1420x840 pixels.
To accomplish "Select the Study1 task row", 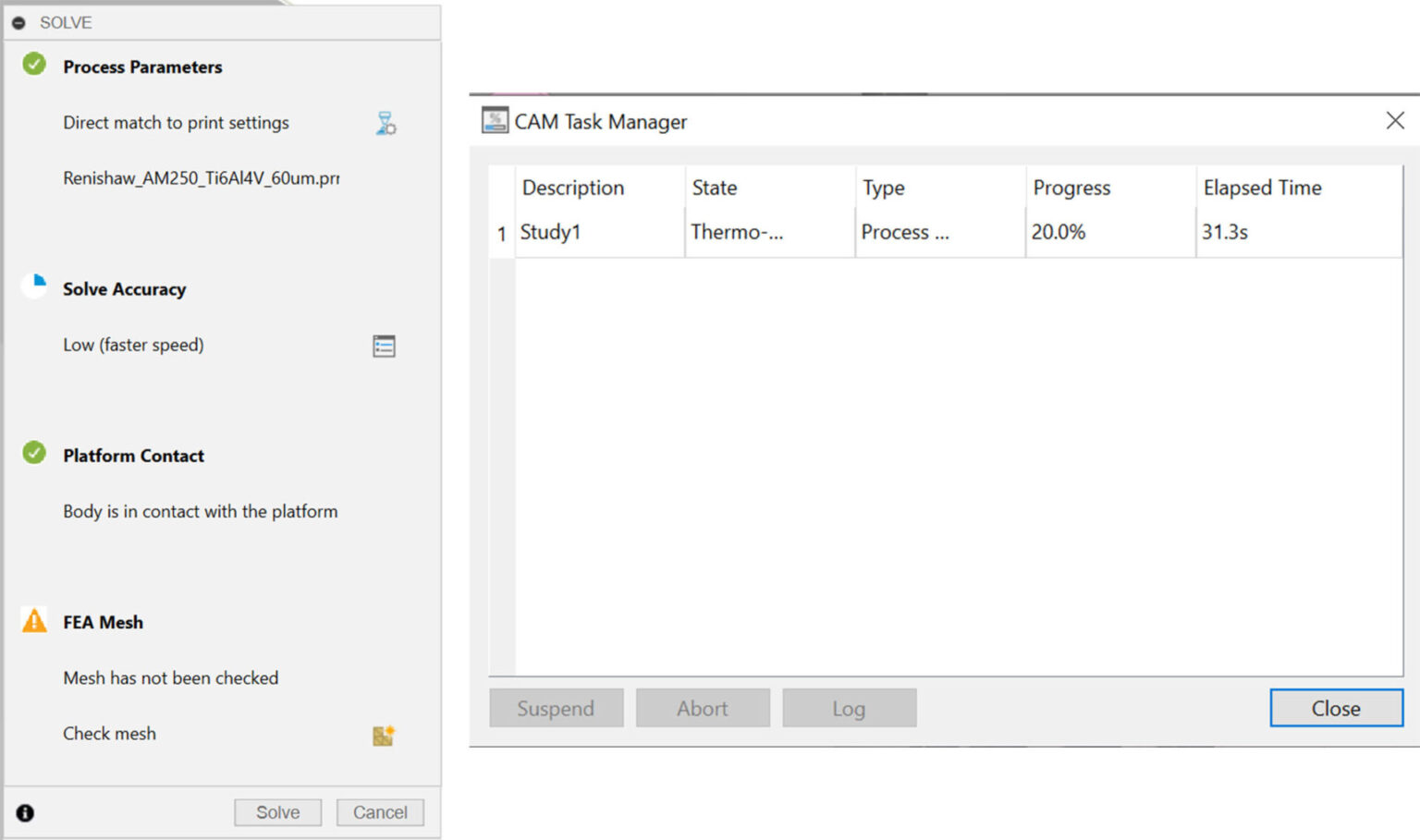I will click(x=551, y=232).
